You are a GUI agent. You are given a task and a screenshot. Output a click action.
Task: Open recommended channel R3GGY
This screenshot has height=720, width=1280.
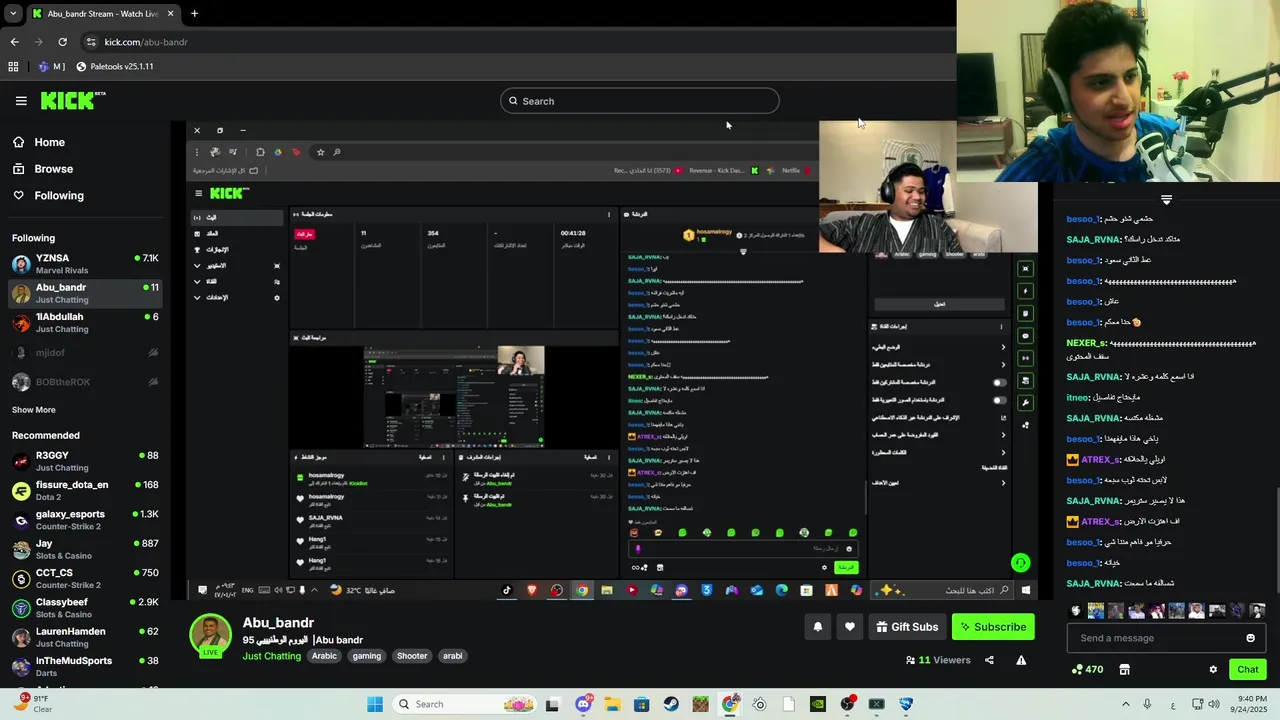(85, 461)
